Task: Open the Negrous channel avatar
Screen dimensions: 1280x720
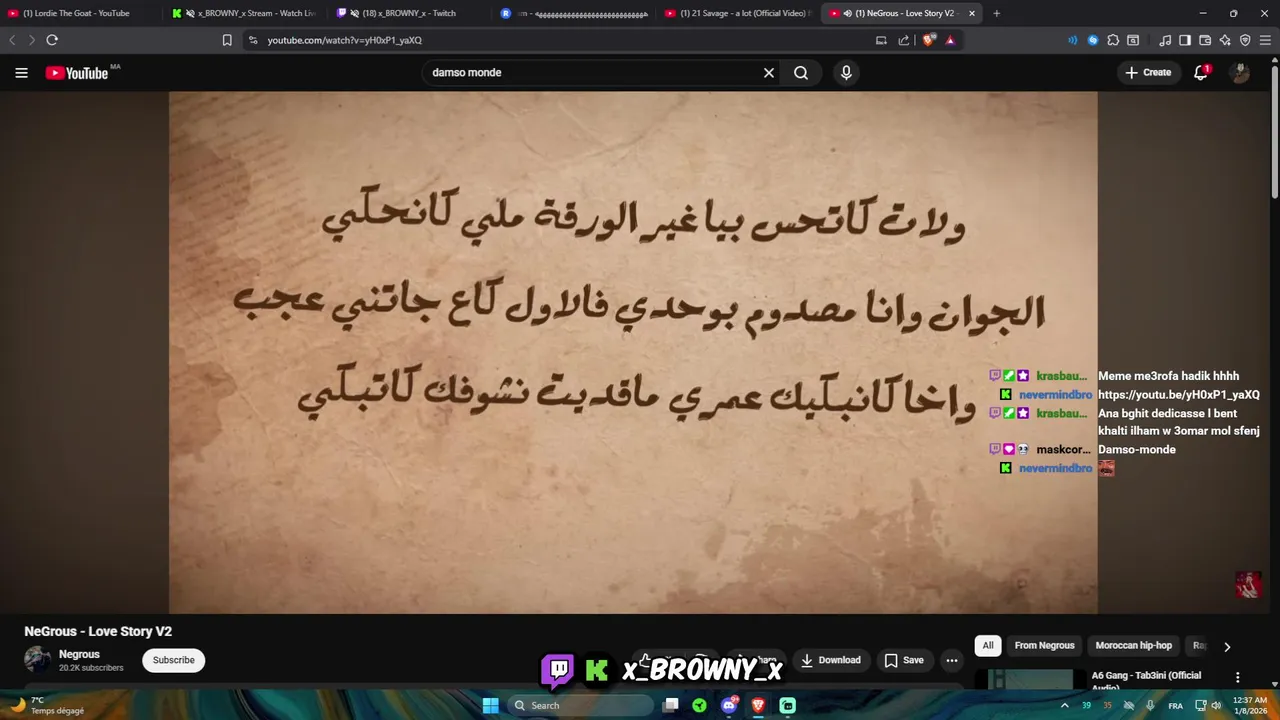Action: (37, 660)
